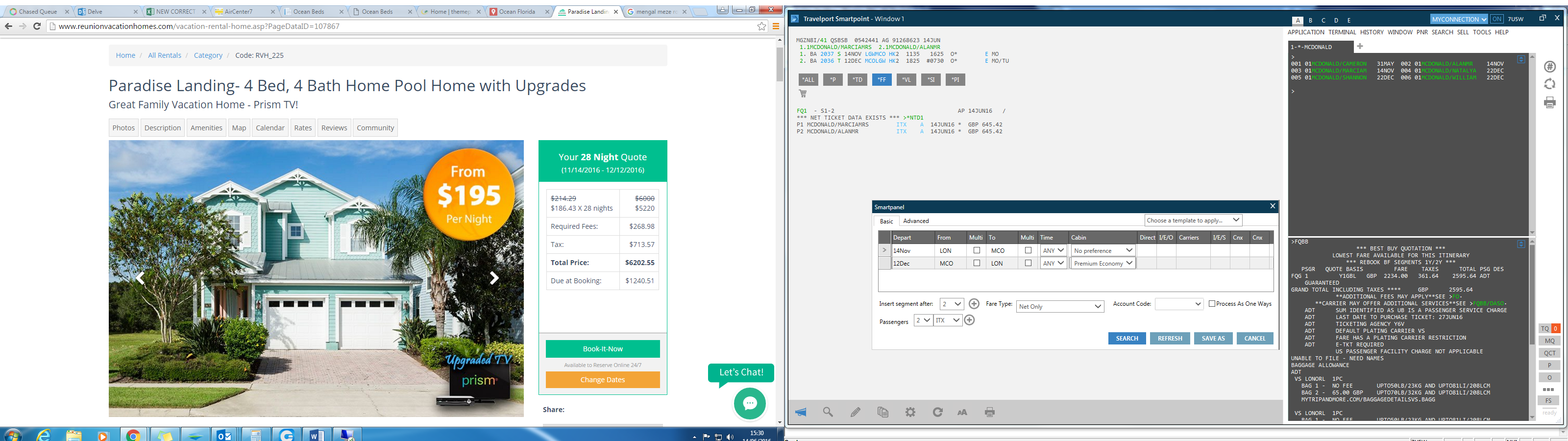Click the printer icon in the right sidebar
The width and height of the screenshot is (1568, 441).
coord(1550,102)
